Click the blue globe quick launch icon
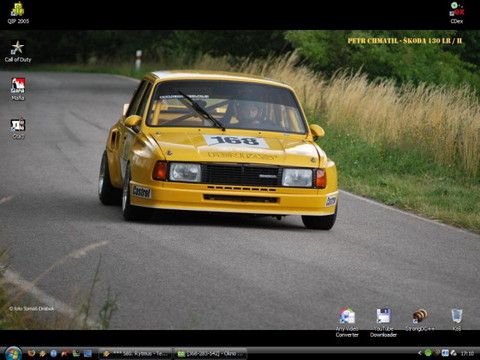Image resolution: width=480 pixels, height=360 pixels. click(x=53, y=353)
